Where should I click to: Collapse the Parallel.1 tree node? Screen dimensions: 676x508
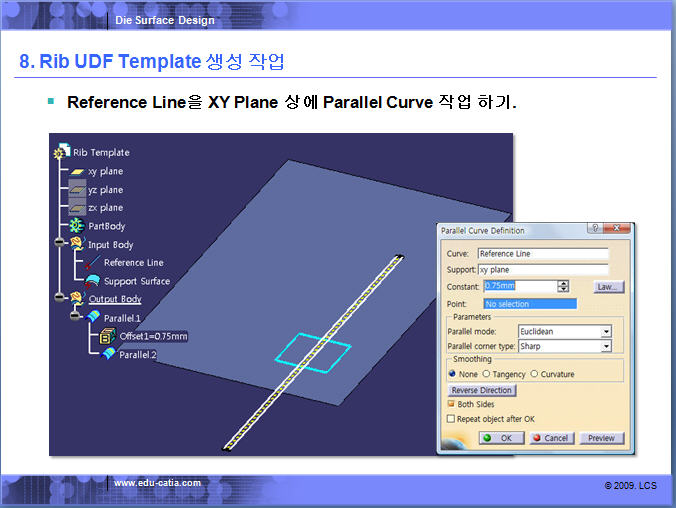pos(76,317)
